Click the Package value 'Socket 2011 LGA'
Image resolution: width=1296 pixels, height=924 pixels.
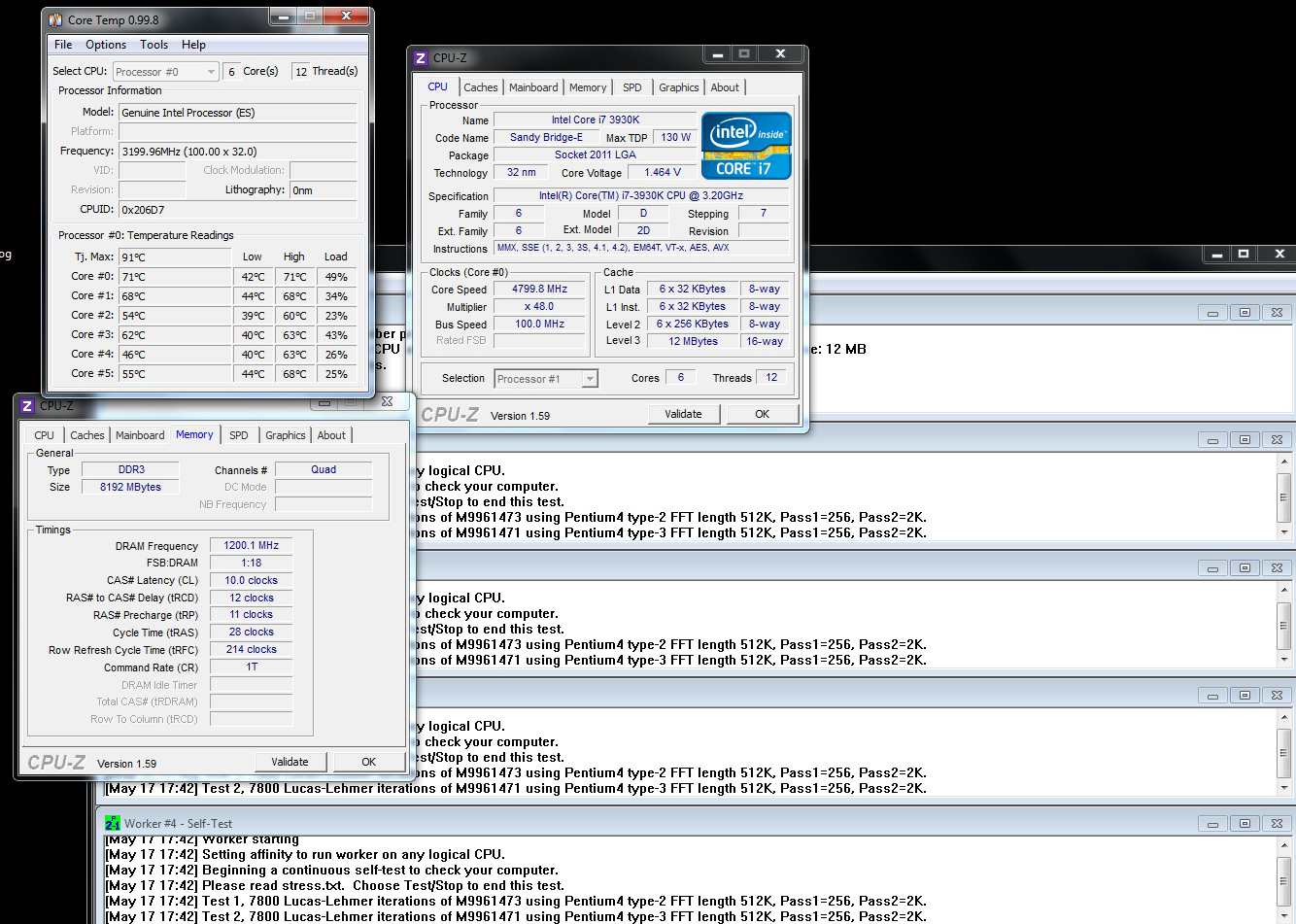pyautogui.click(x=596, y=155)
